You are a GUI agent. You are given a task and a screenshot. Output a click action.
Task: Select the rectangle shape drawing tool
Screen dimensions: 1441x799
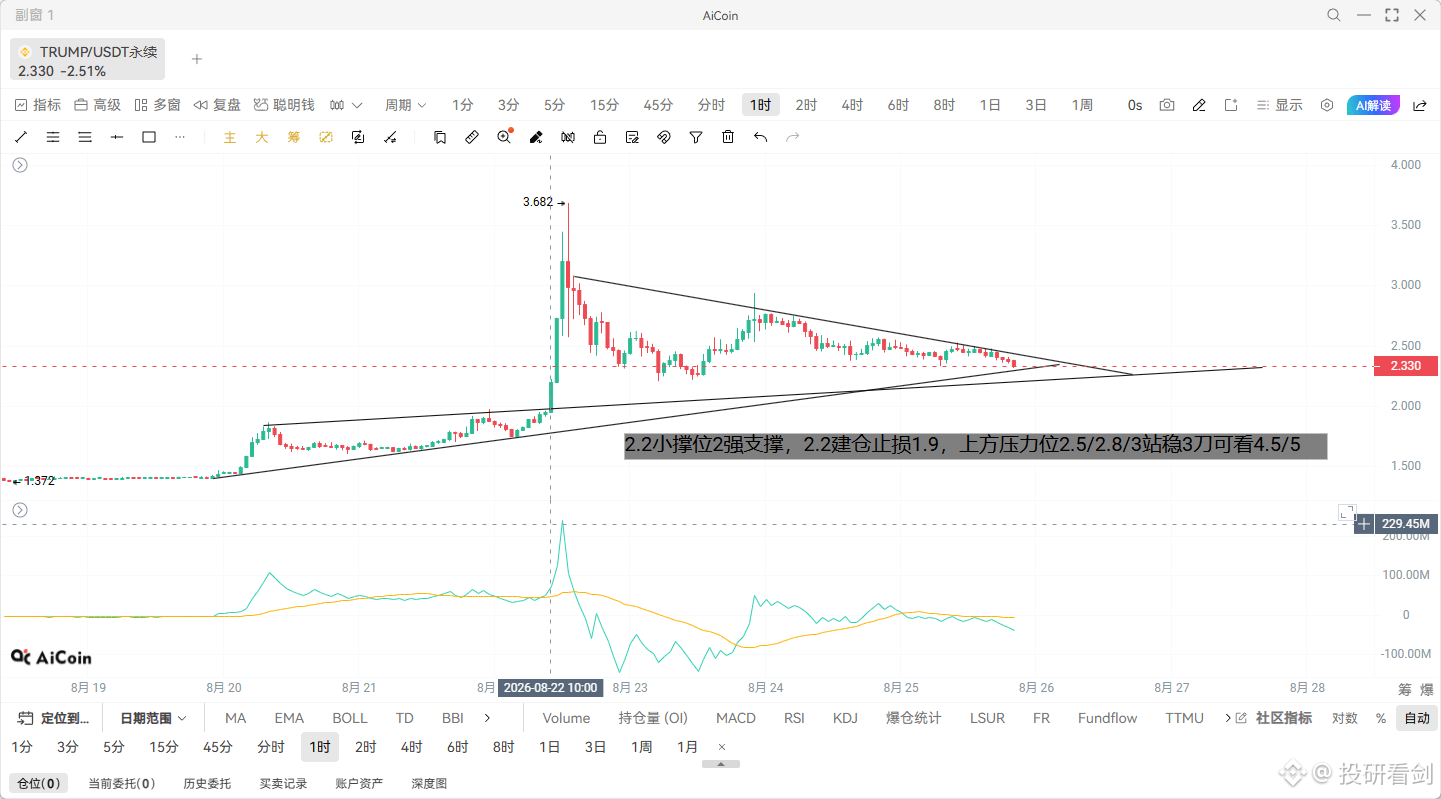click(x=149, y=137)
